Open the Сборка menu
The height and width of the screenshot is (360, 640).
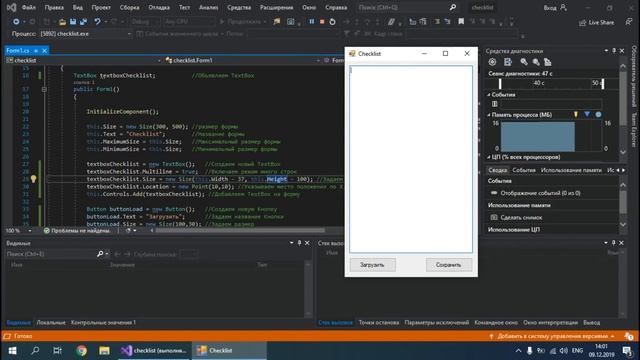pos(129,7)
